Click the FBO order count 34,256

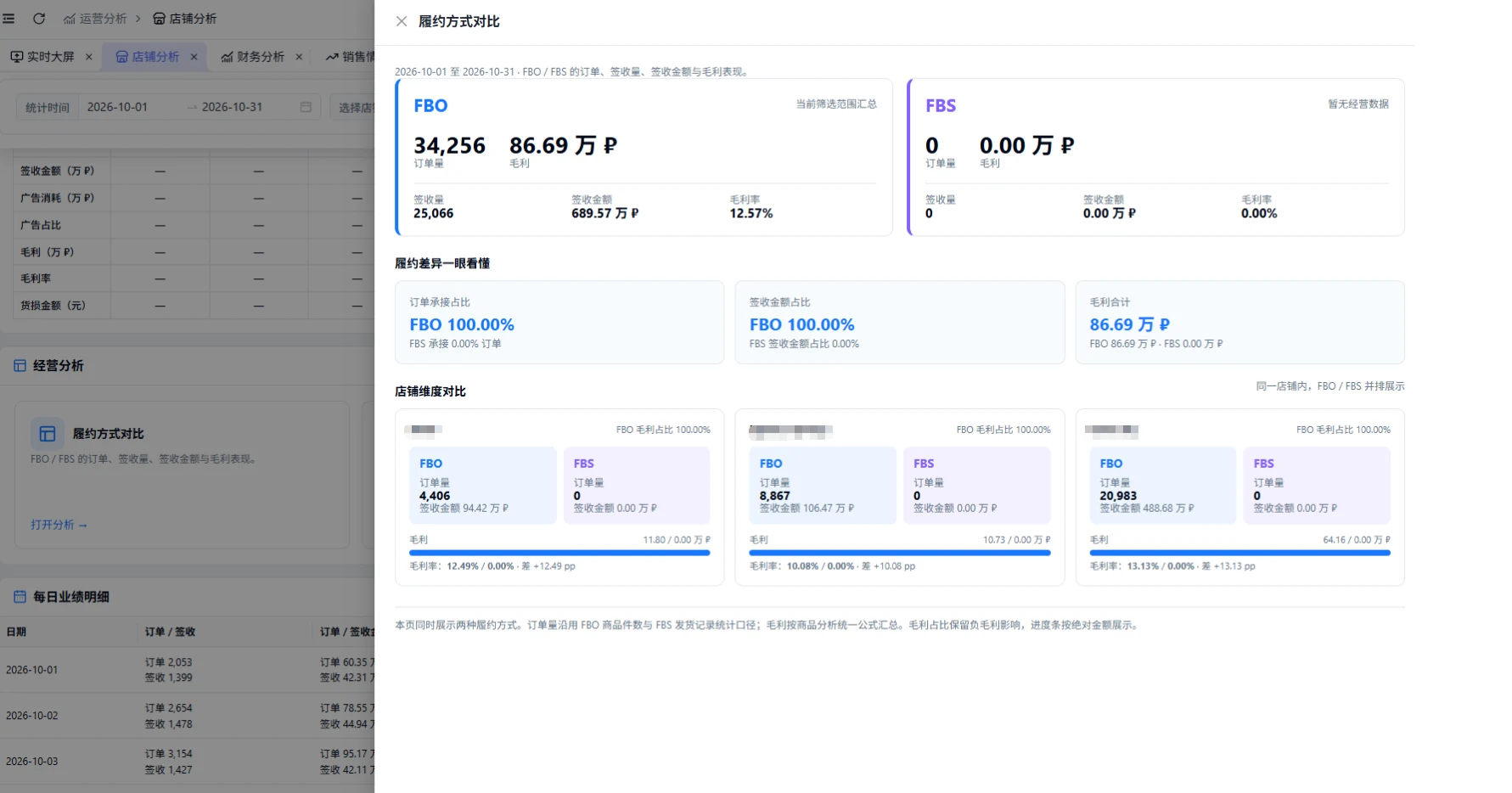pyautogui.click(x=450, y=145)
